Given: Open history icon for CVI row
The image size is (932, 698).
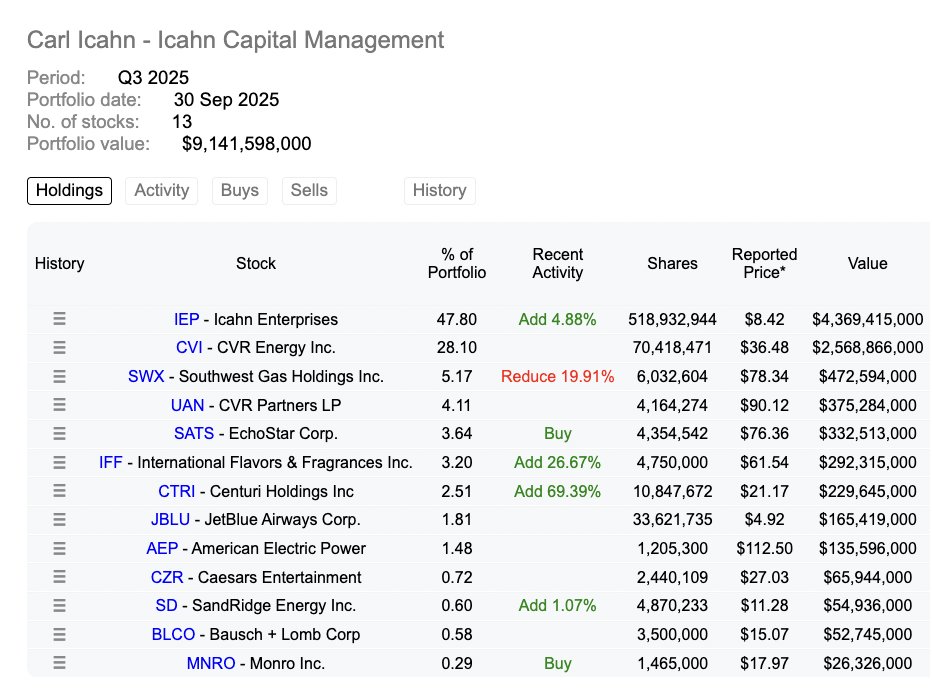Looking at the screenshot, I should tap(59, 347).
